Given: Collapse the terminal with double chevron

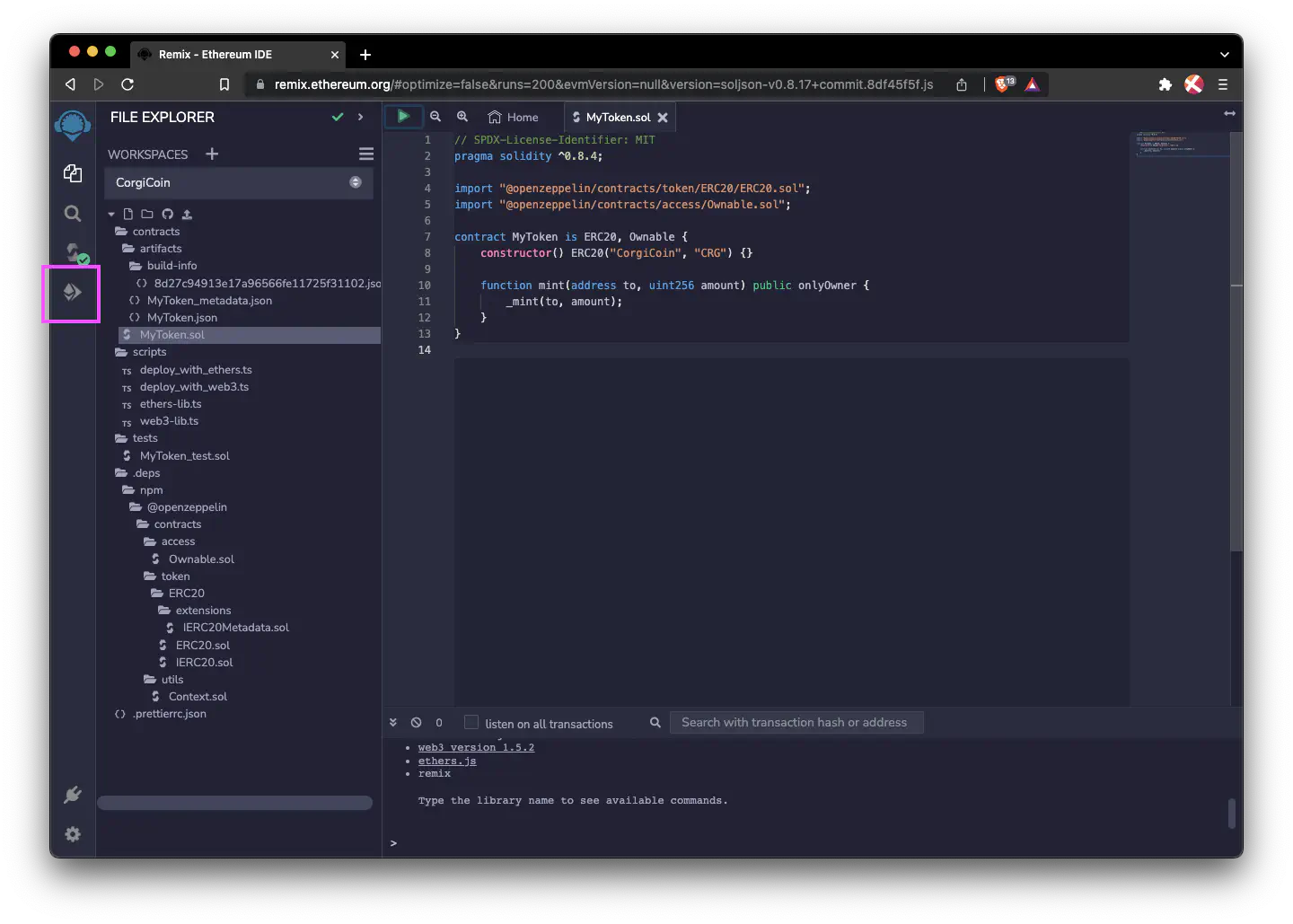Looking at the screenshot, I should (392, 722).
